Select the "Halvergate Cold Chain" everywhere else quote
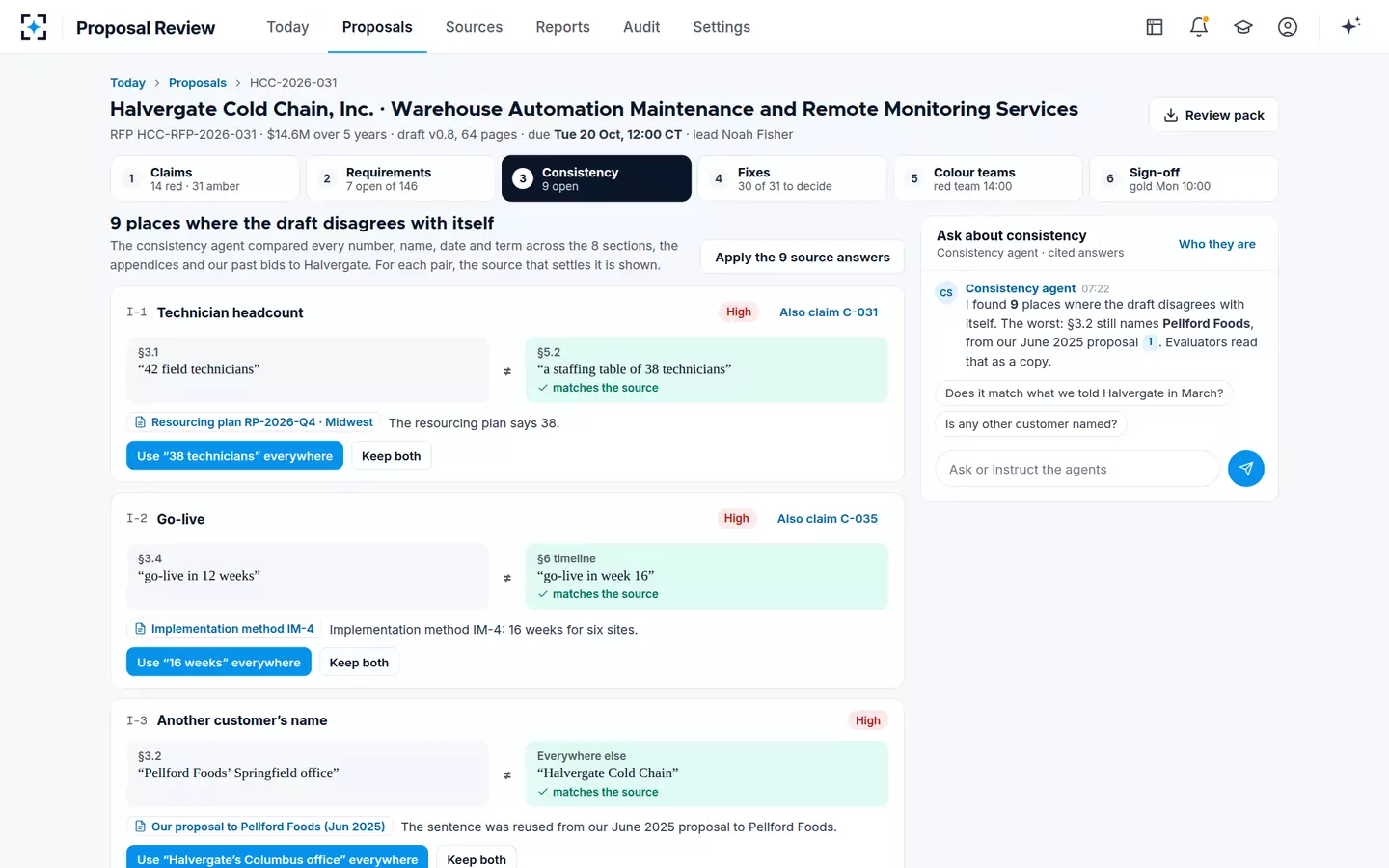This screenshot has width=1389, height=868. pos(706,773)
